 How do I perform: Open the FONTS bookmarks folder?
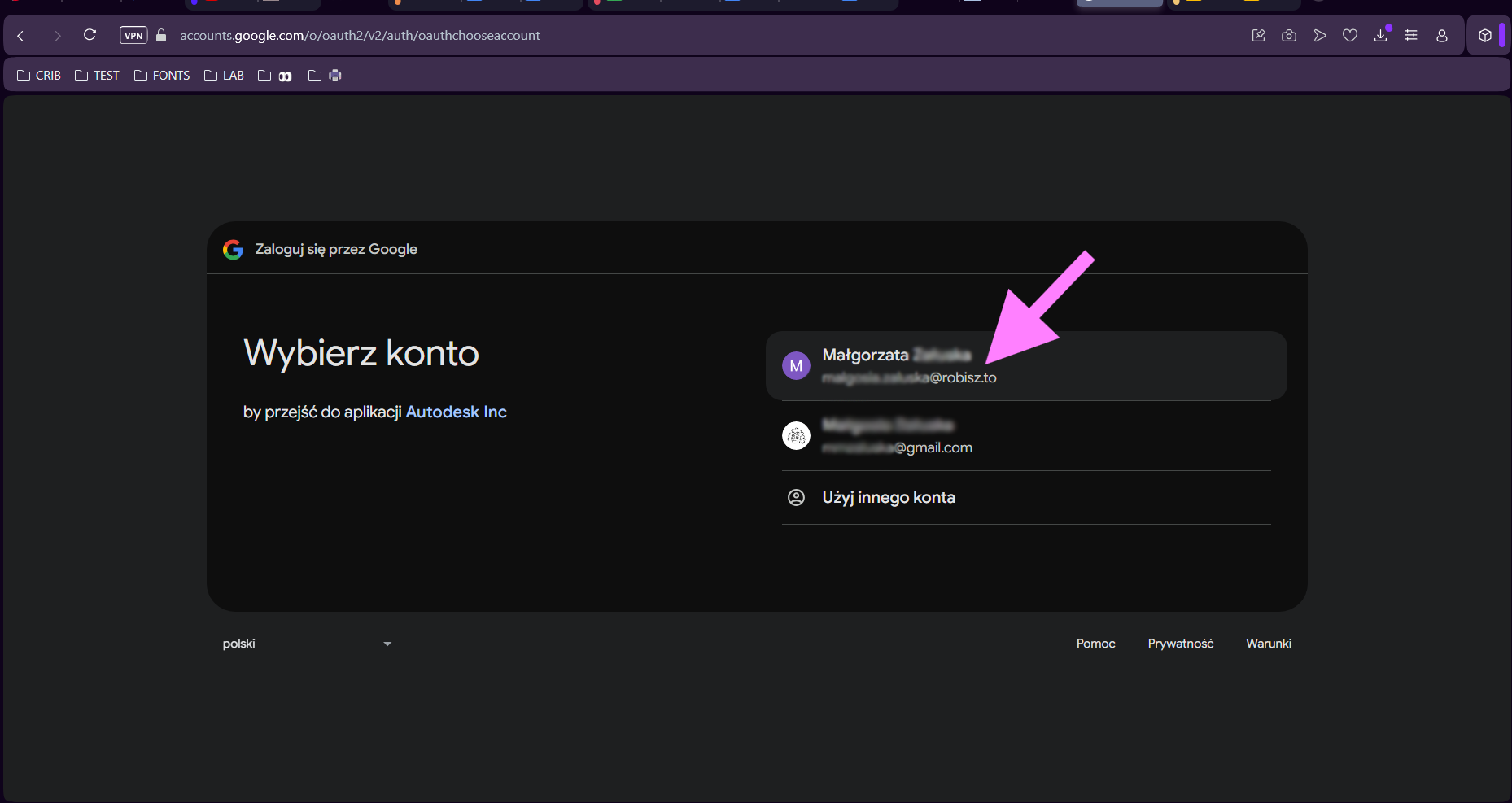[x=162, y=76]
